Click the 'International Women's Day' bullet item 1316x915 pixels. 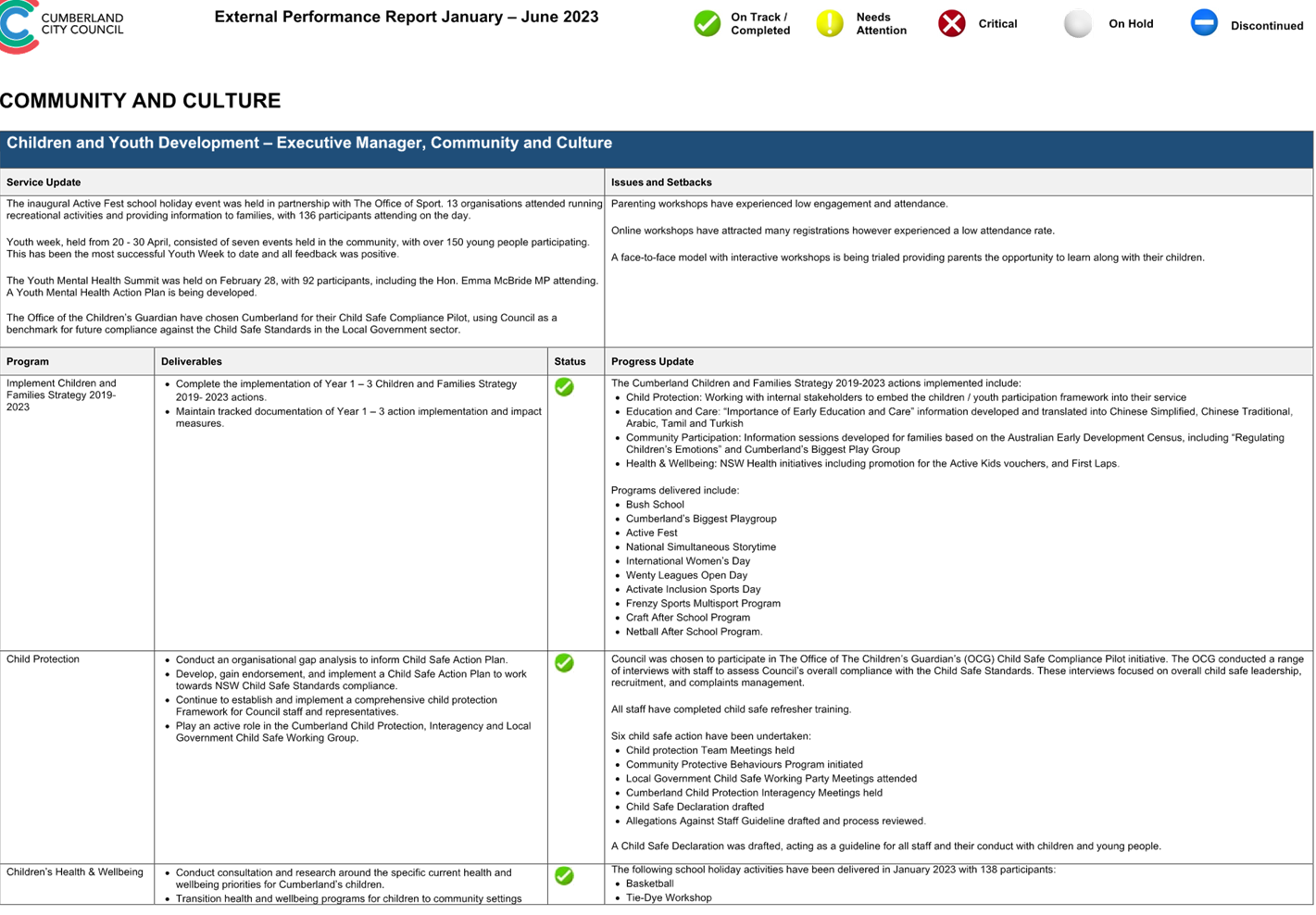(x=688, y=561)
